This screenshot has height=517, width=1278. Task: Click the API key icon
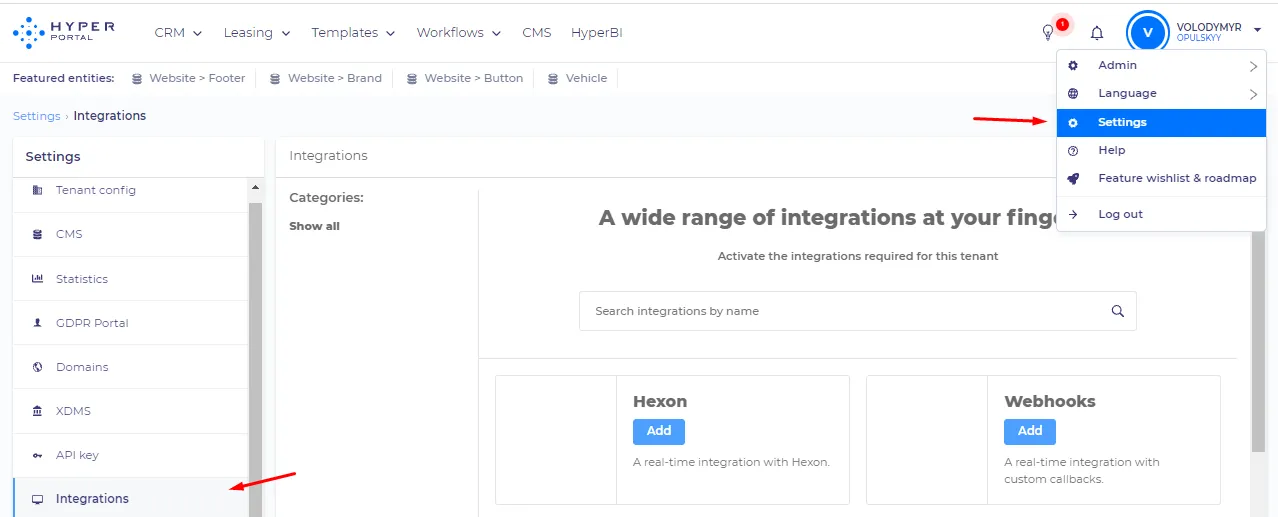tap(37, 455)
